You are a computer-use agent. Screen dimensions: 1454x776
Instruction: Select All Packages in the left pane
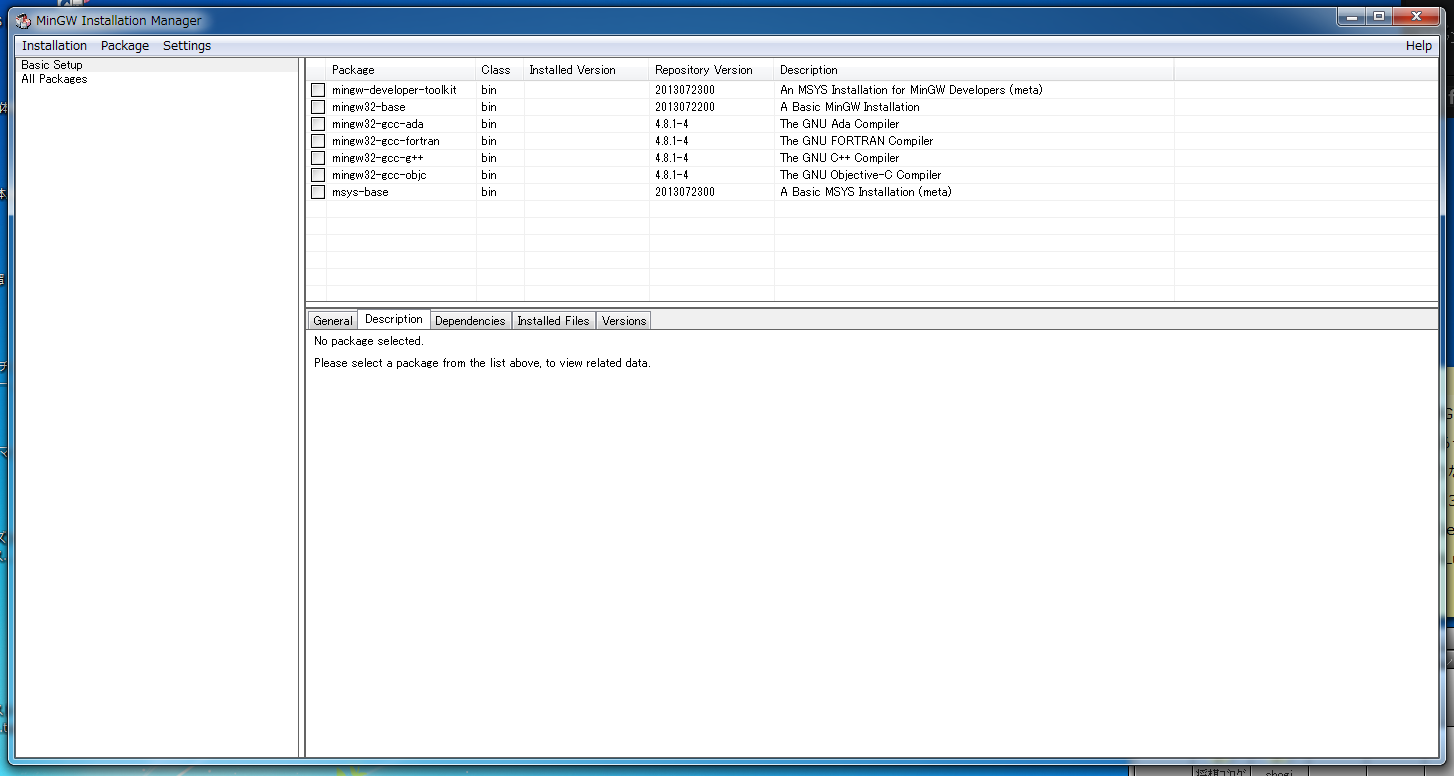coord(54,79)
